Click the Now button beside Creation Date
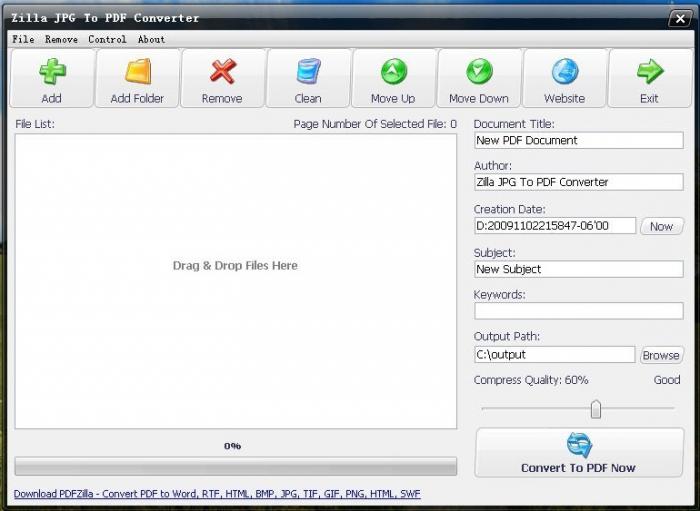 [x=661, y=226]
